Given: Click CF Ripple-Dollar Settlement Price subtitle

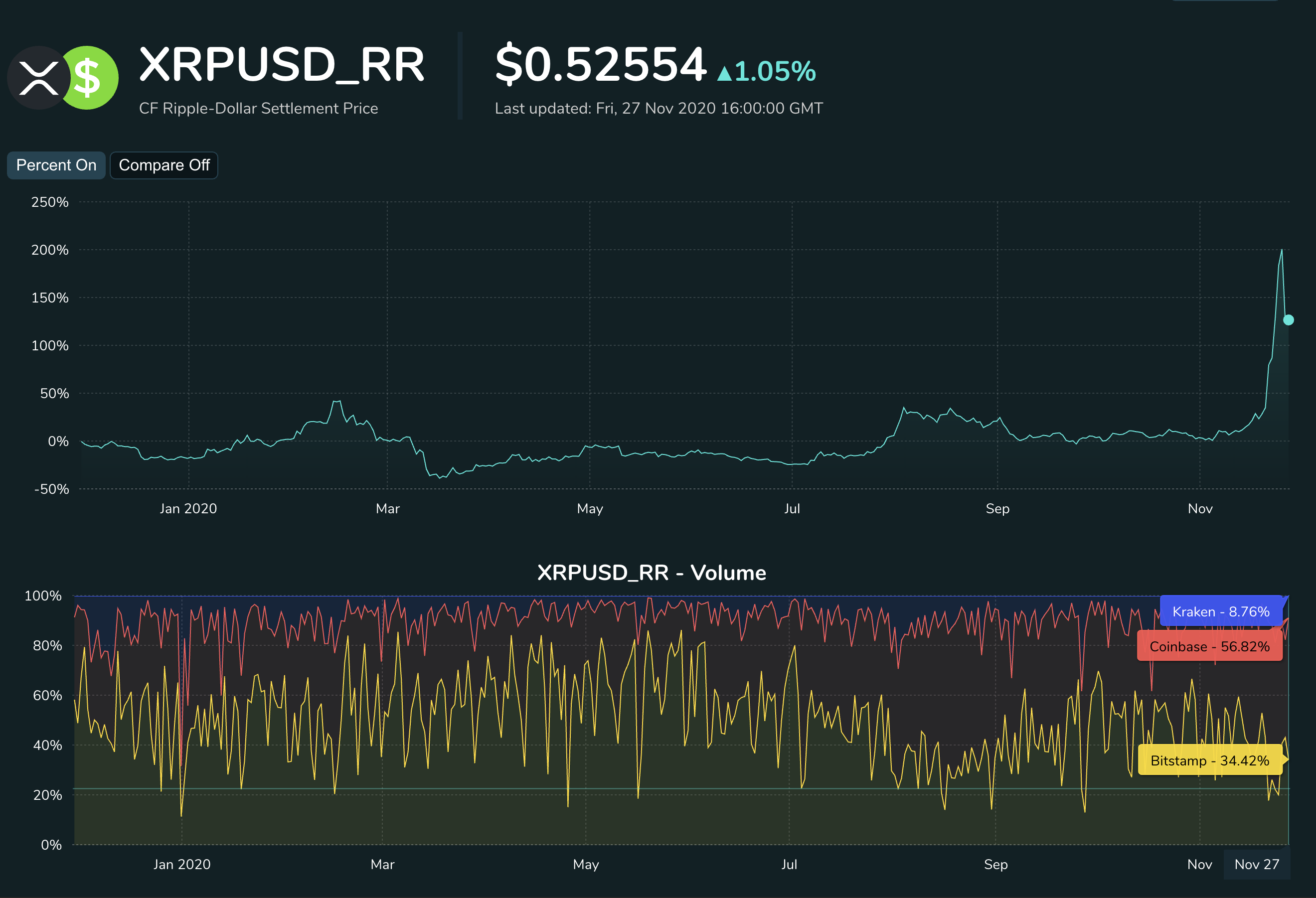Looking at the screenshot, I should (258, 108).
